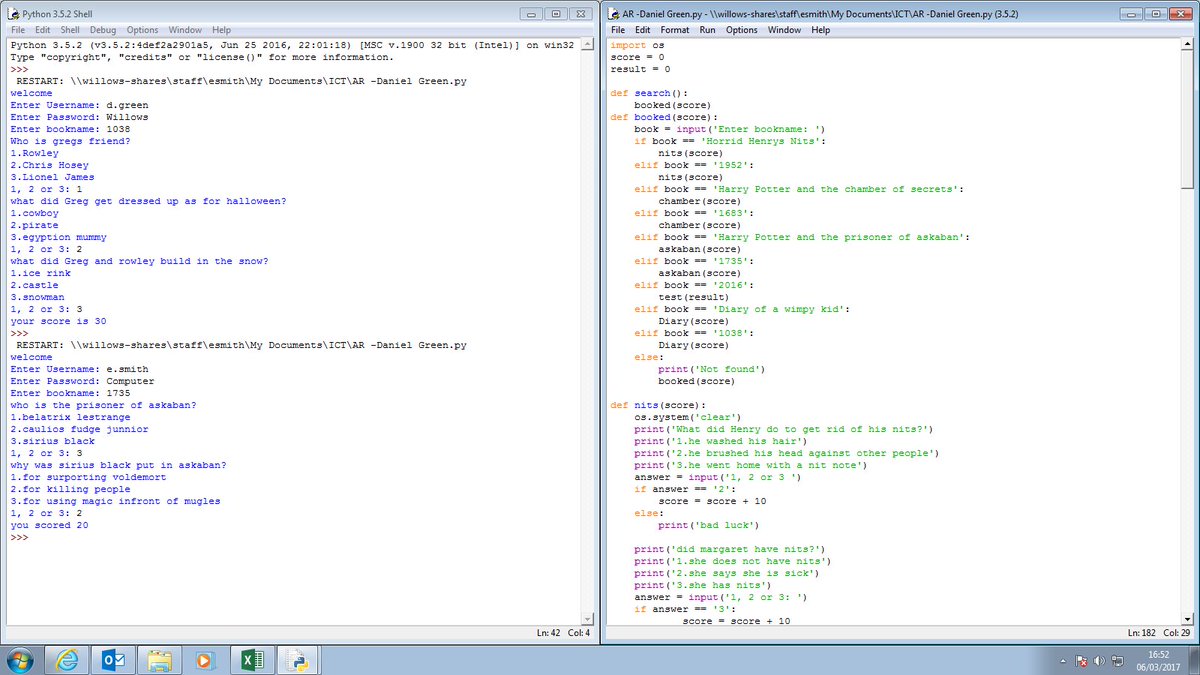This screenshot has height=675, width=1200.
Task: Click 'Ln: 42 Col: 4' shell status bar
Action: [565, 633]
